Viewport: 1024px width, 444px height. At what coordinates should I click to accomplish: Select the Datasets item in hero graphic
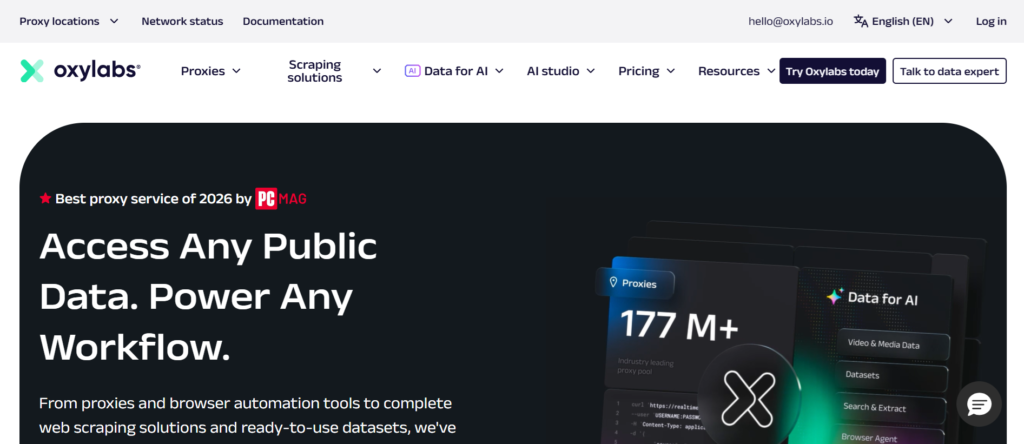point(892,376)
